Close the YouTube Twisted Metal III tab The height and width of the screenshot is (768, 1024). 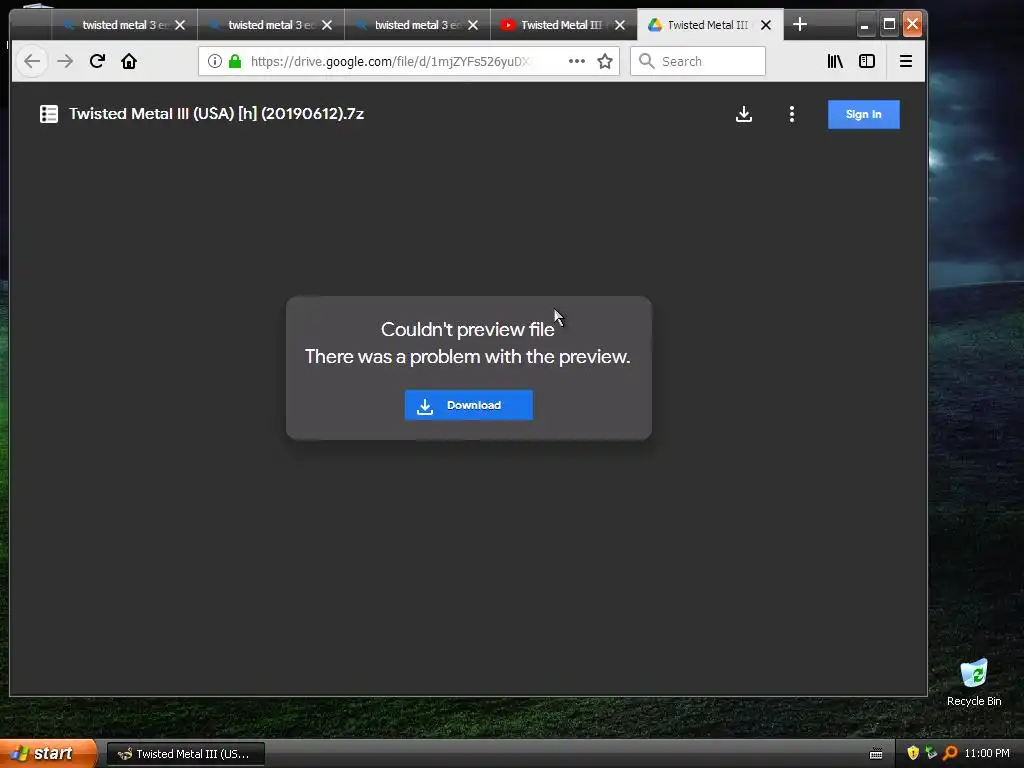(x=620, y=25)
